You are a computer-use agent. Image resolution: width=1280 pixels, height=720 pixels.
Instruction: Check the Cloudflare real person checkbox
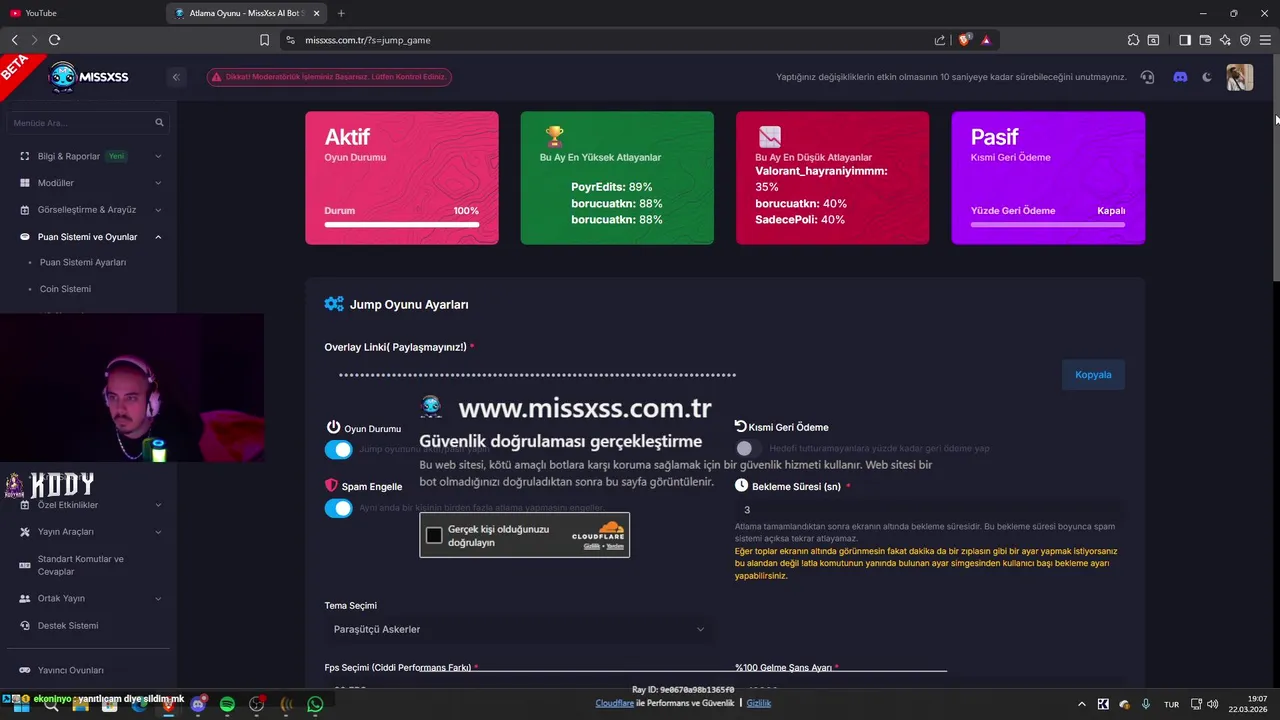point(434,535)
